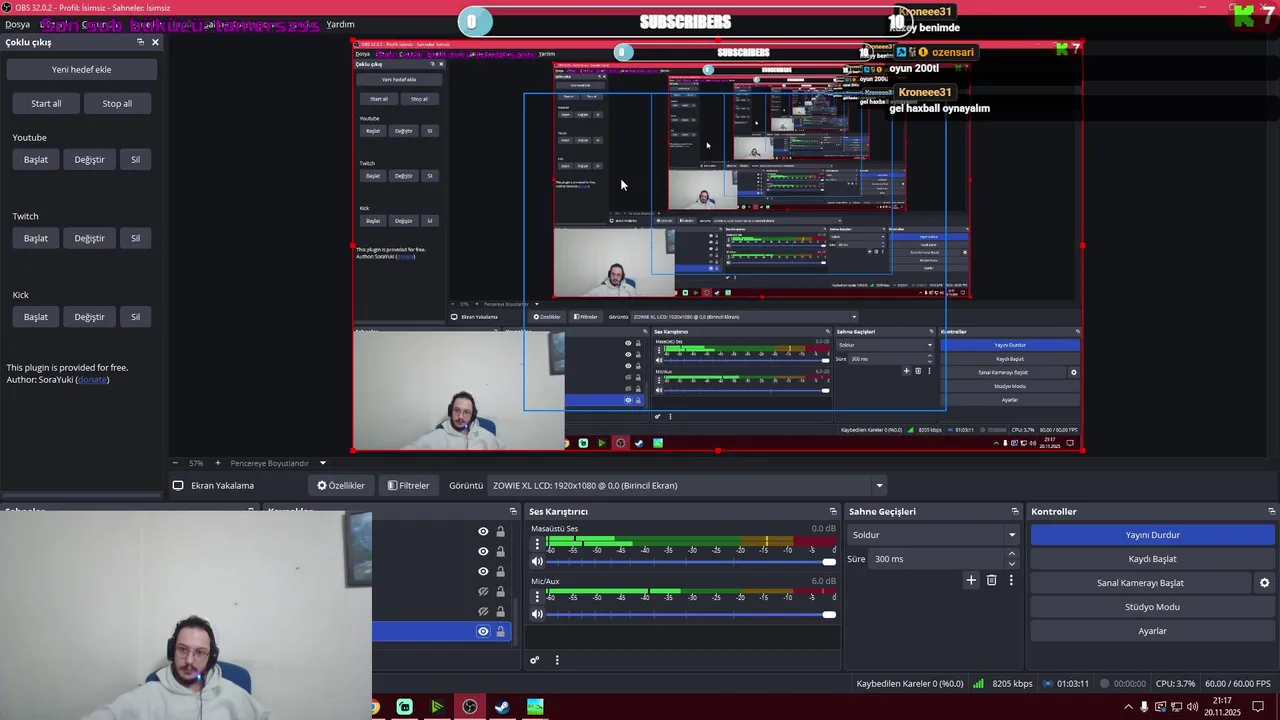
Task: Click the green bitrate signal bars icon
Action: pyautogui.click(x=980, y=684)
